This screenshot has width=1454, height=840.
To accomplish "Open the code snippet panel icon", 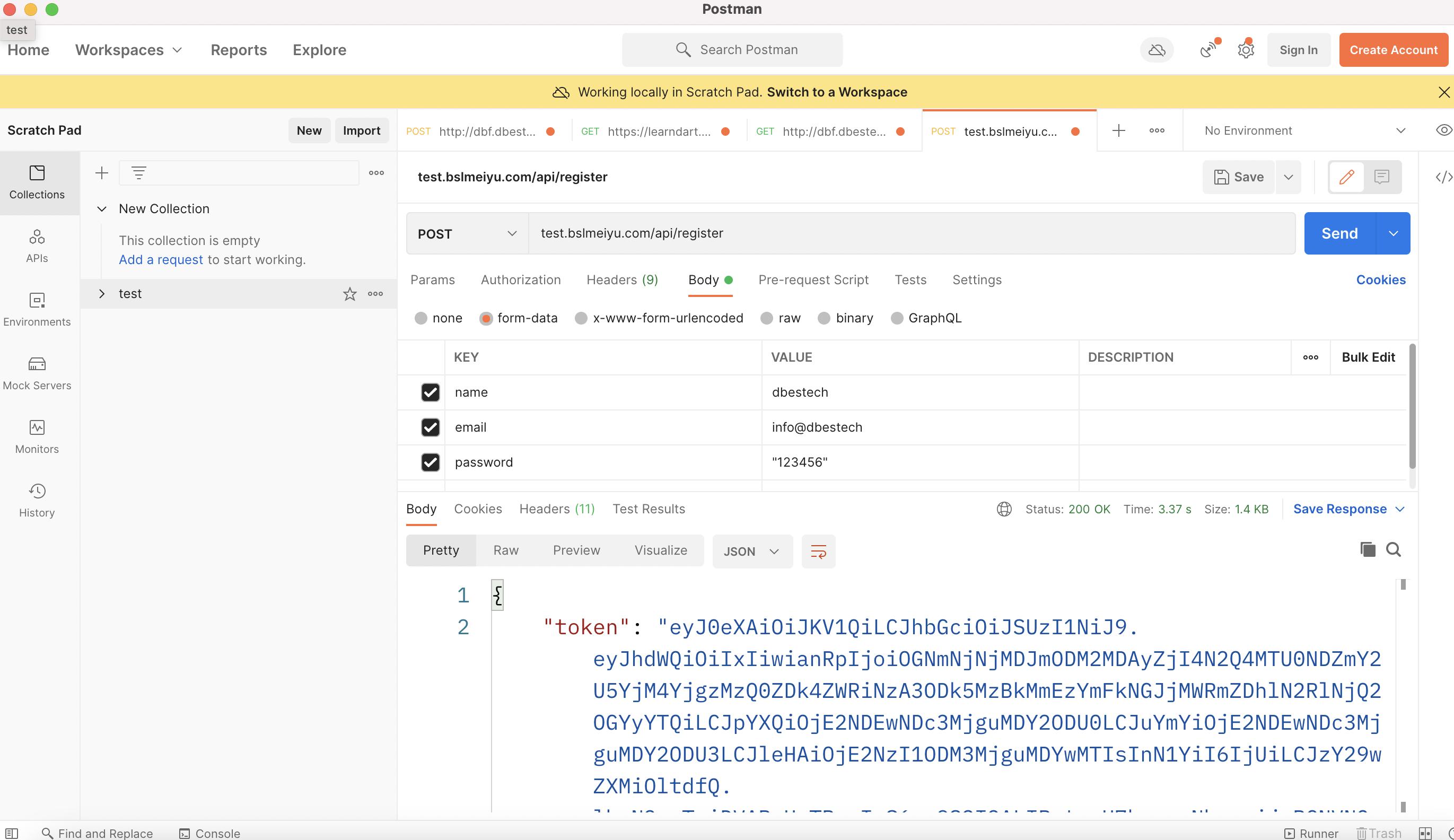I will pos(1443,177).
